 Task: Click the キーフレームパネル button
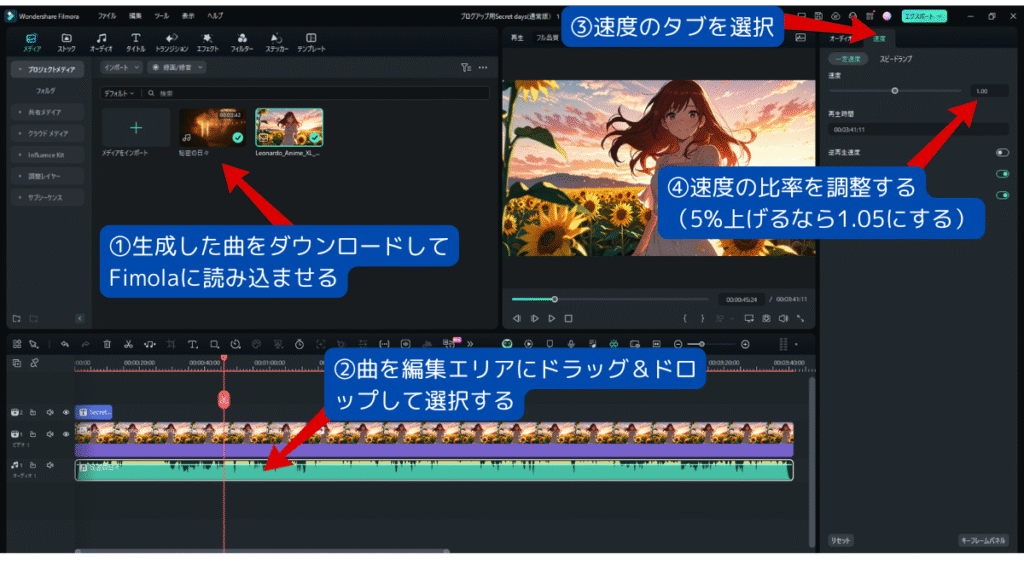[983, 541]
